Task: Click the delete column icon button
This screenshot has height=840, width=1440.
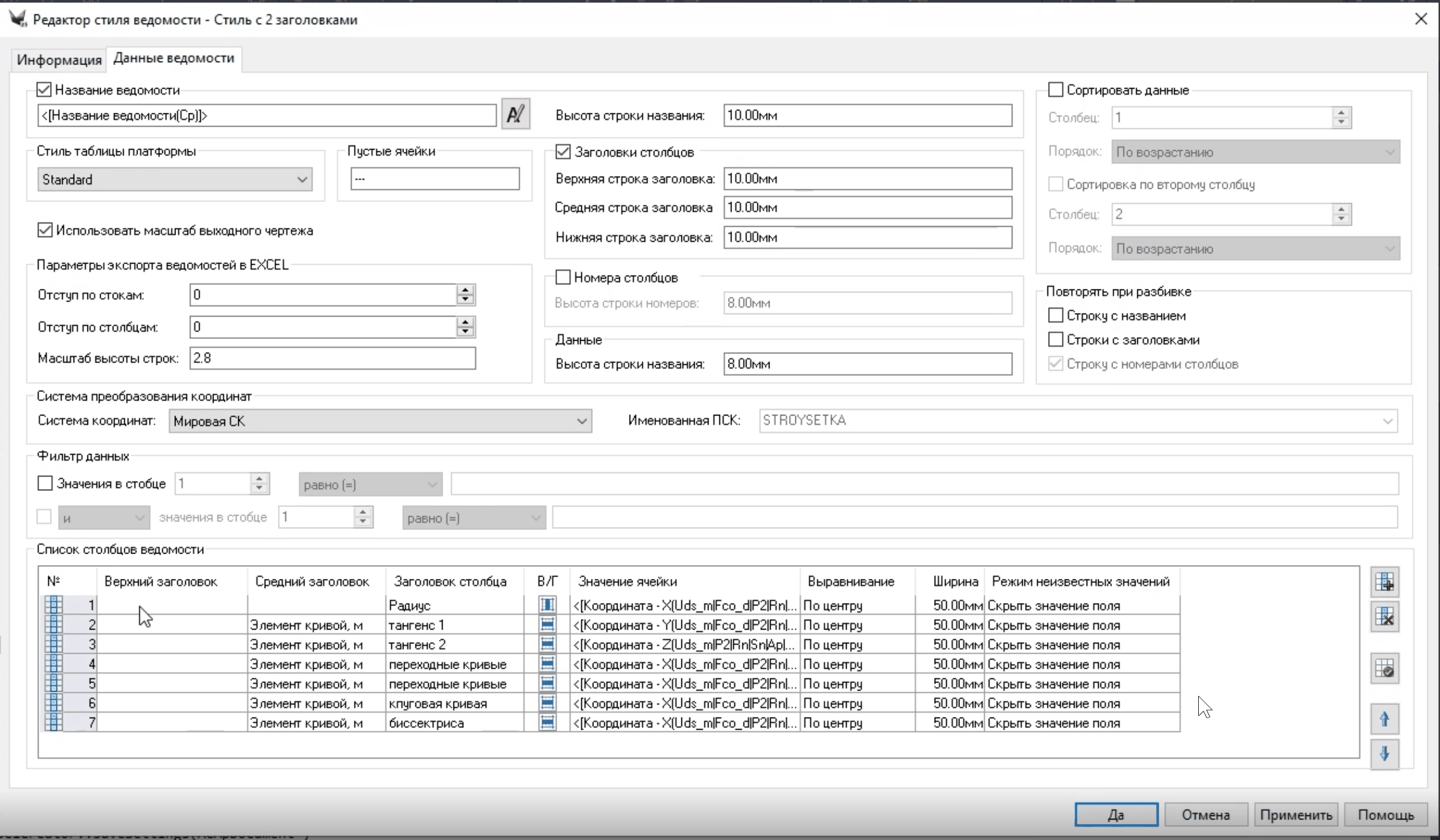Action: pos(1385,617)
